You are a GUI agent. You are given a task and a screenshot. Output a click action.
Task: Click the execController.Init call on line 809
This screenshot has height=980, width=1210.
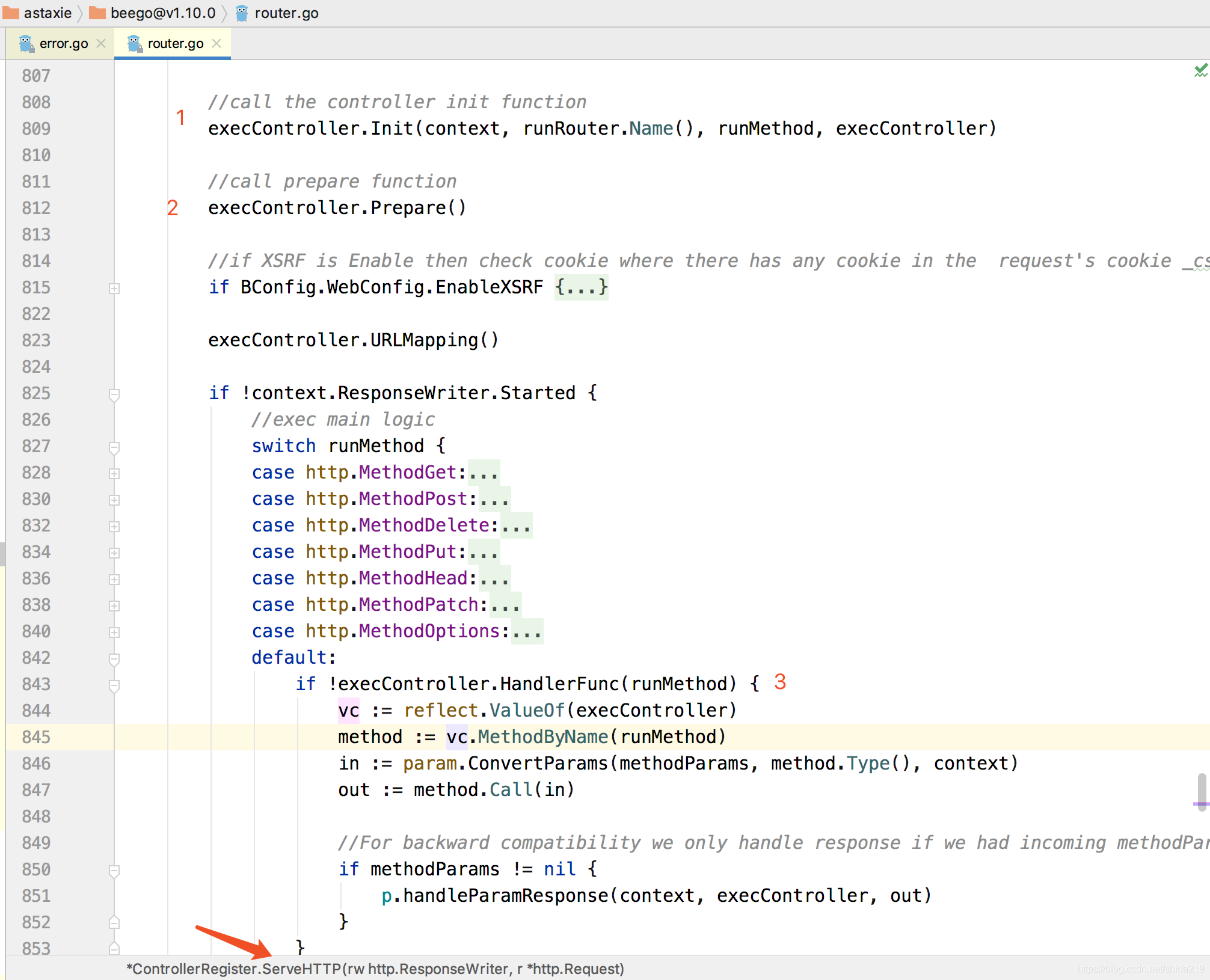(x=312, y=129)
